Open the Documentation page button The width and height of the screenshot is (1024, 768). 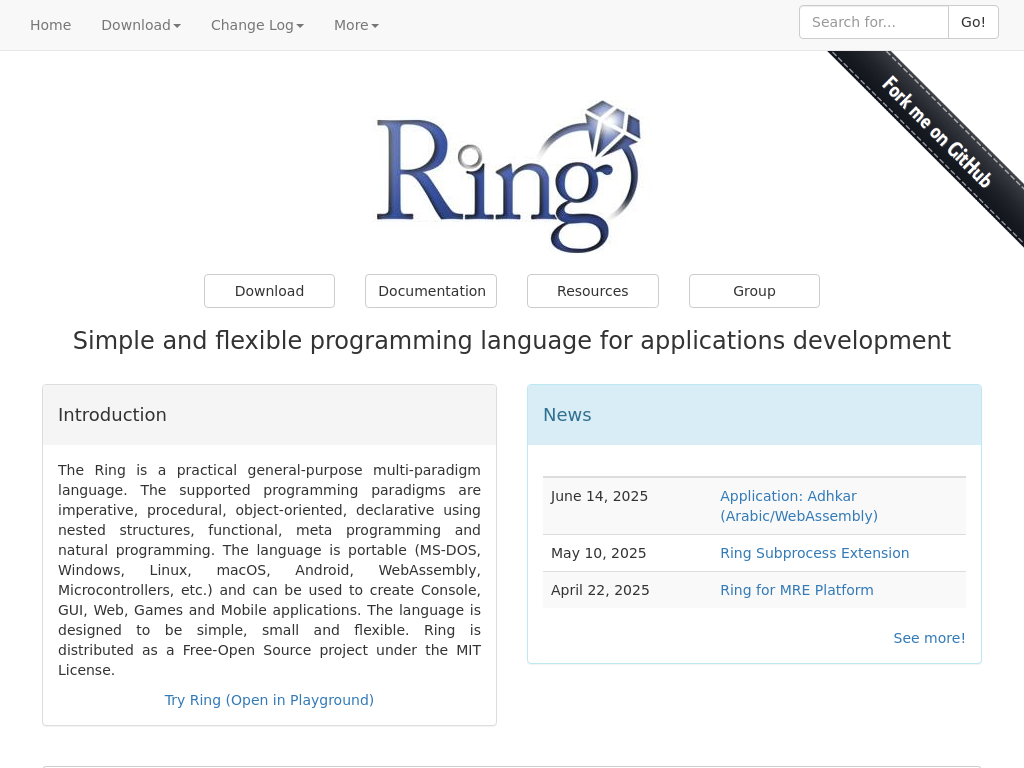click(431, 291)
